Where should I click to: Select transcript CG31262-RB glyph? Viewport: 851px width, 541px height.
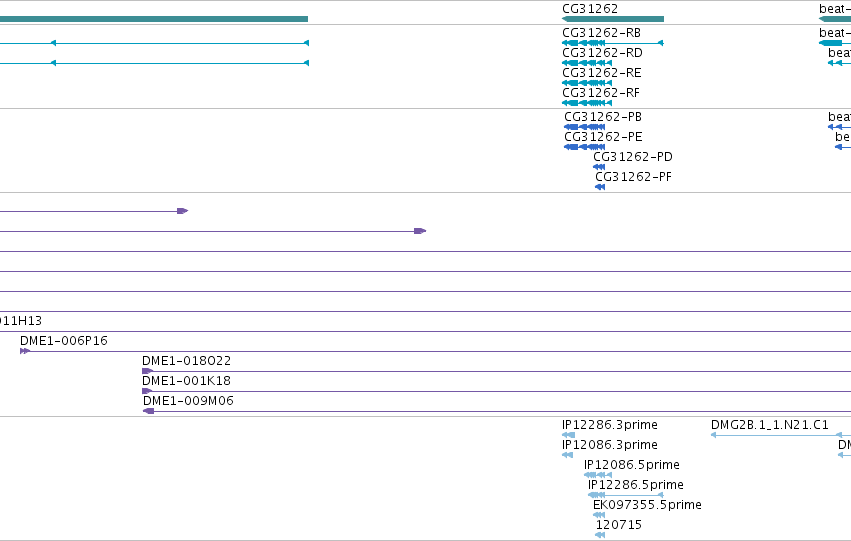tap(613, 43)
